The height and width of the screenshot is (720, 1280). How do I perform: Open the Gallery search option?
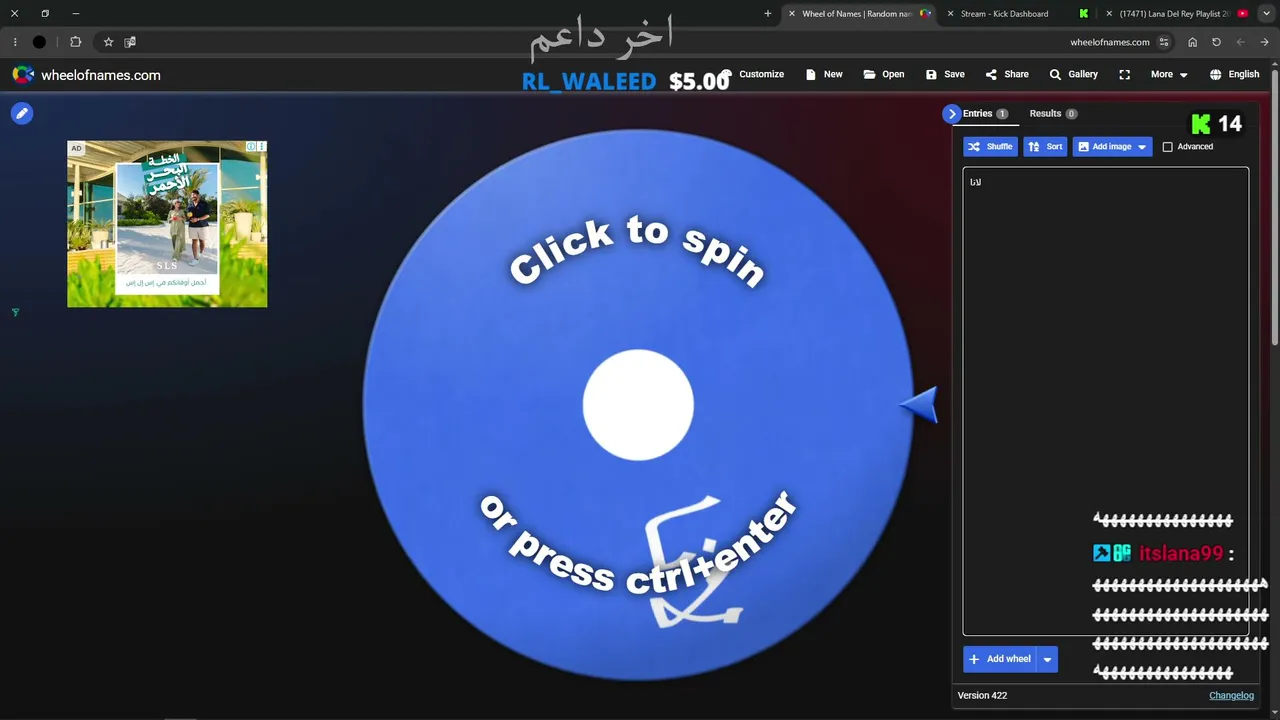point(1073,74)
